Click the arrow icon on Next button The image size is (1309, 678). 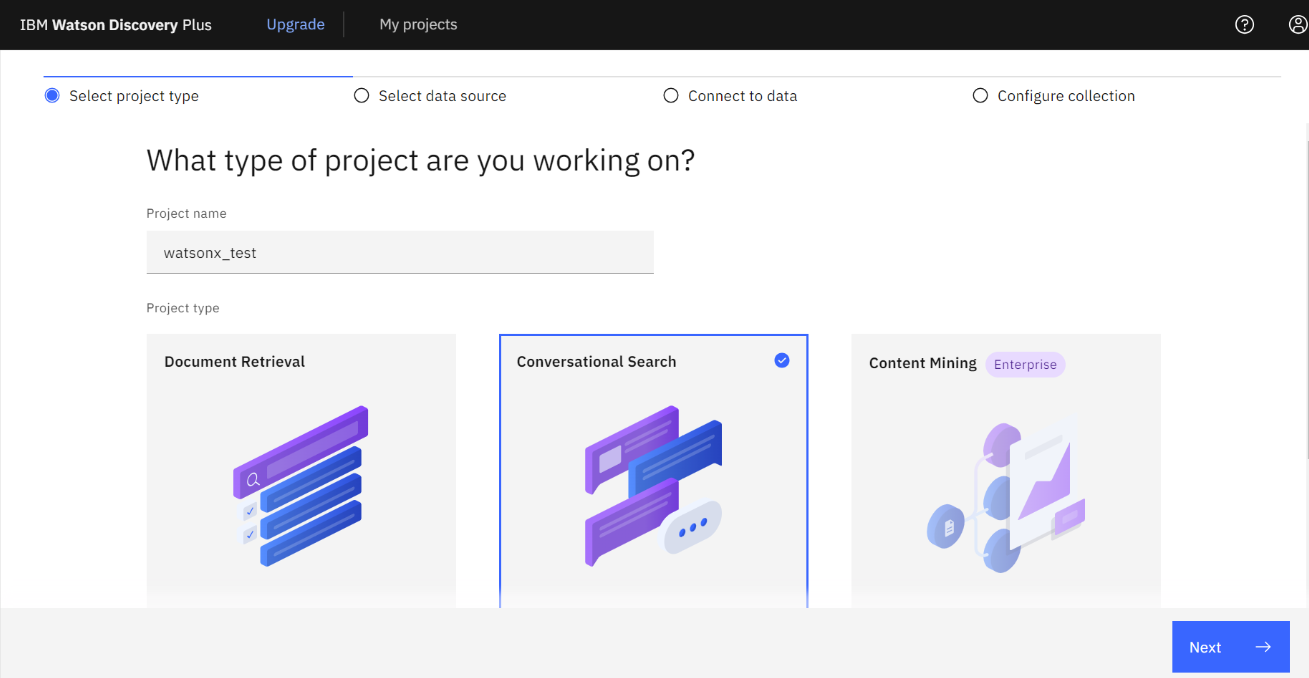pos(1263,647)
